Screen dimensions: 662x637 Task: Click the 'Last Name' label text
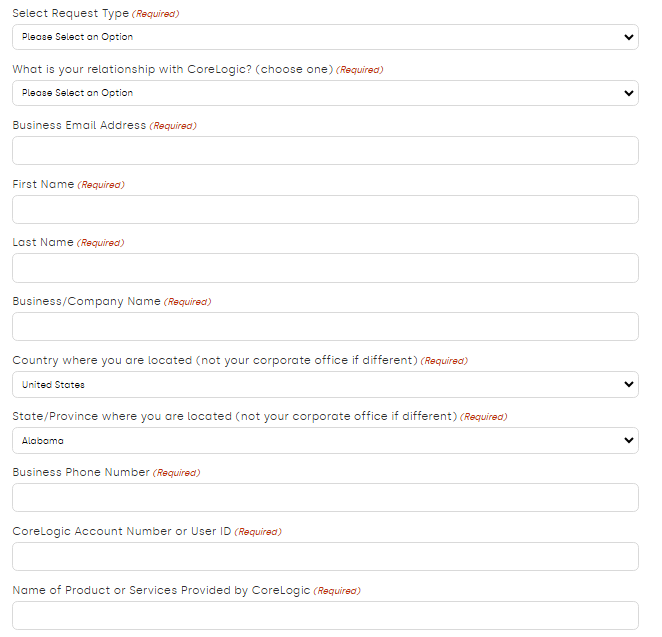(x=43, y=242)
